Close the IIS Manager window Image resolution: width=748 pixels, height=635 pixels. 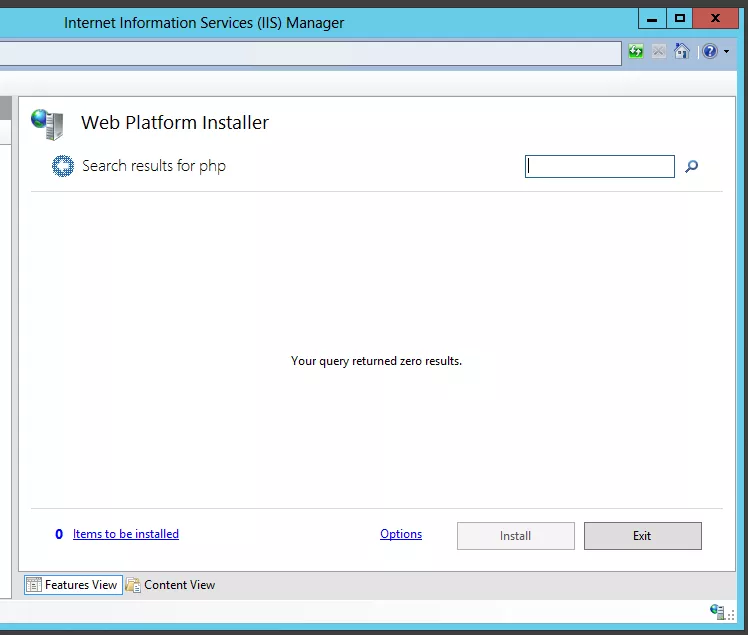click(715, 19)
